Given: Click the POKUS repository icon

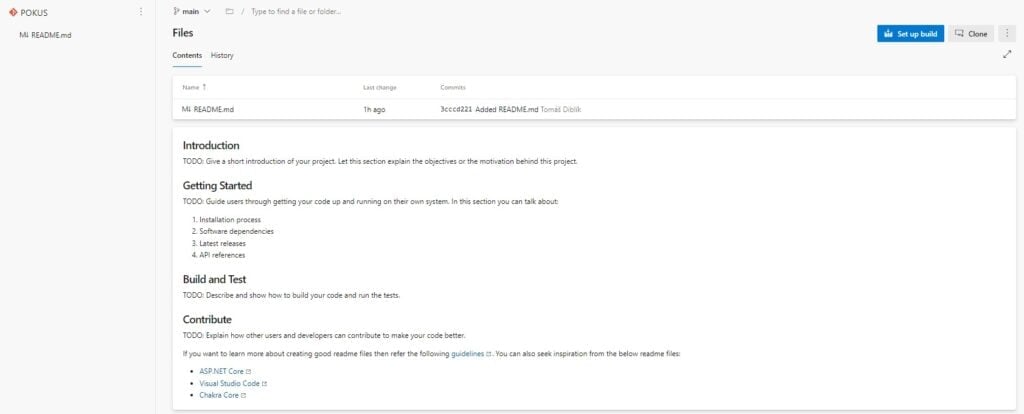Looking at the screenshot, I should [13, 12].
